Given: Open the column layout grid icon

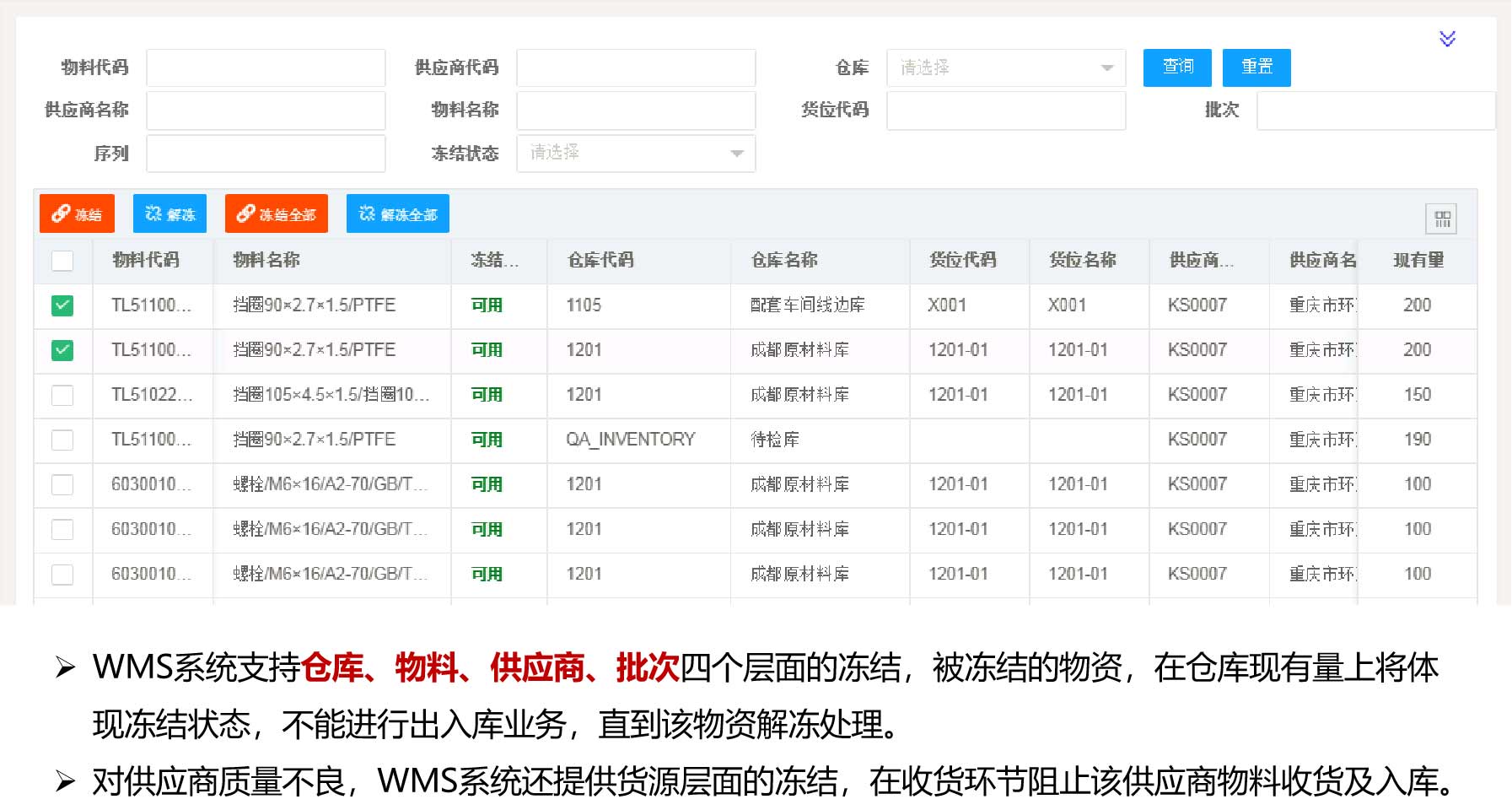Looking at the screenshot, I should pyautogui.click(x=1442, y=219).
